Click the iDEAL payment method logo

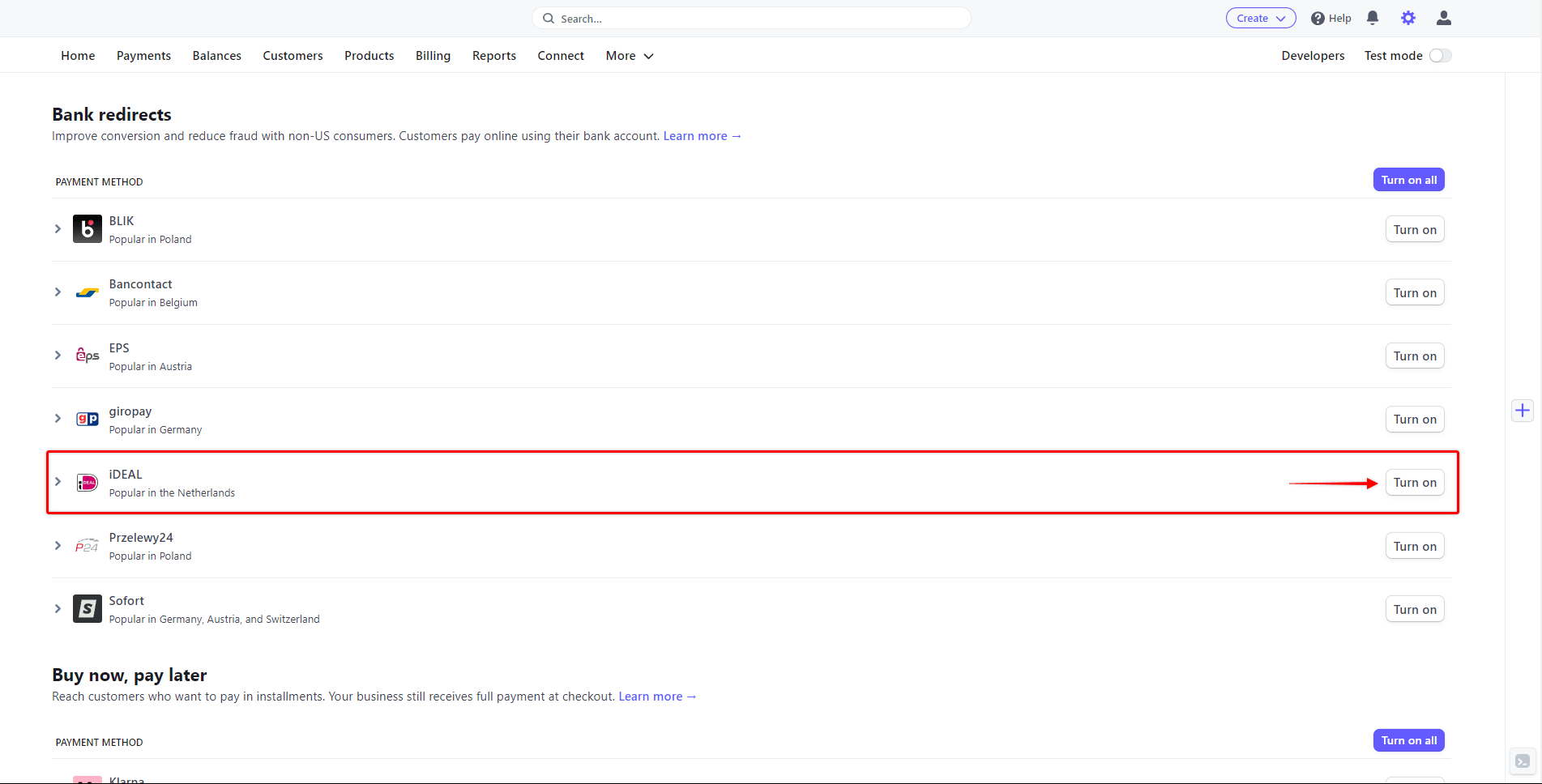point(87,482)
